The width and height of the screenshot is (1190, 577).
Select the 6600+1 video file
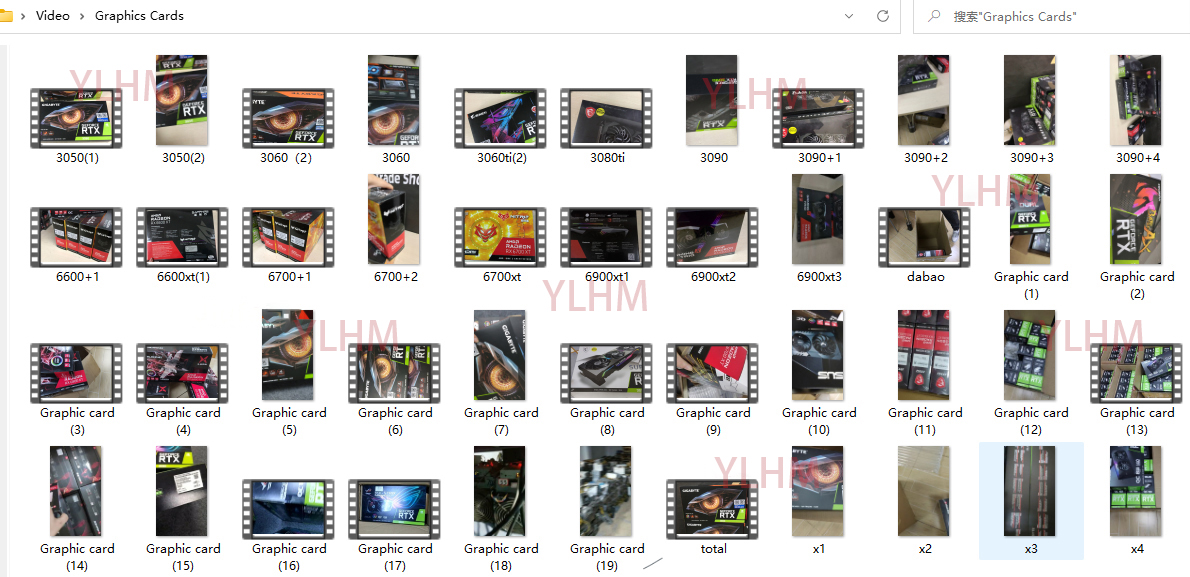coord(76,237)
